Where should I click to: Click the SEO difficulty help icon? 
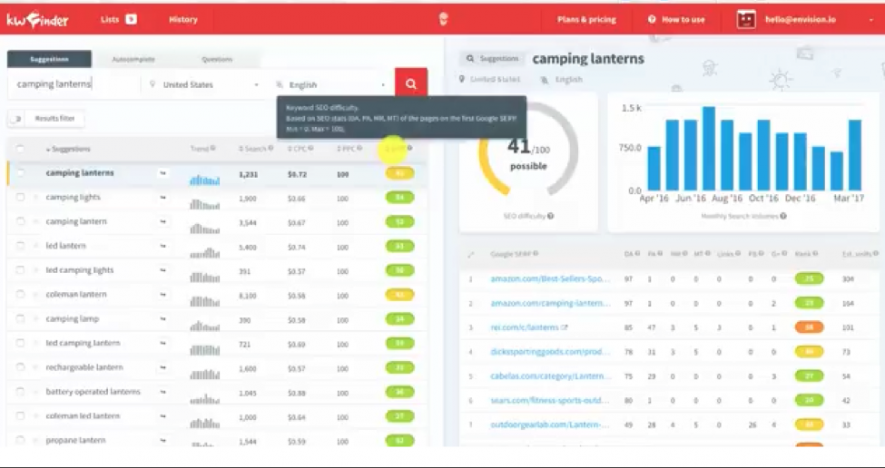(550, 216)
